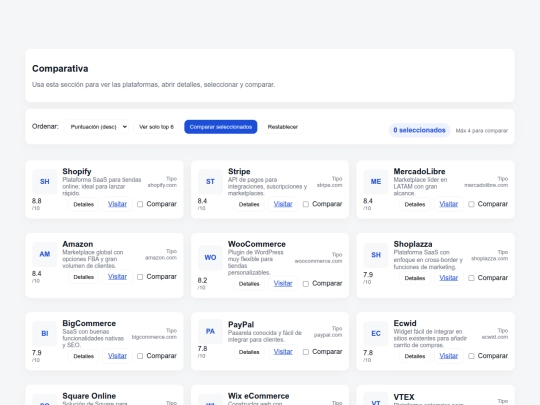This screenshot has width=540, height=405.
Task: Check Comparar for Shopify
Action: click(x=140, y=204)
